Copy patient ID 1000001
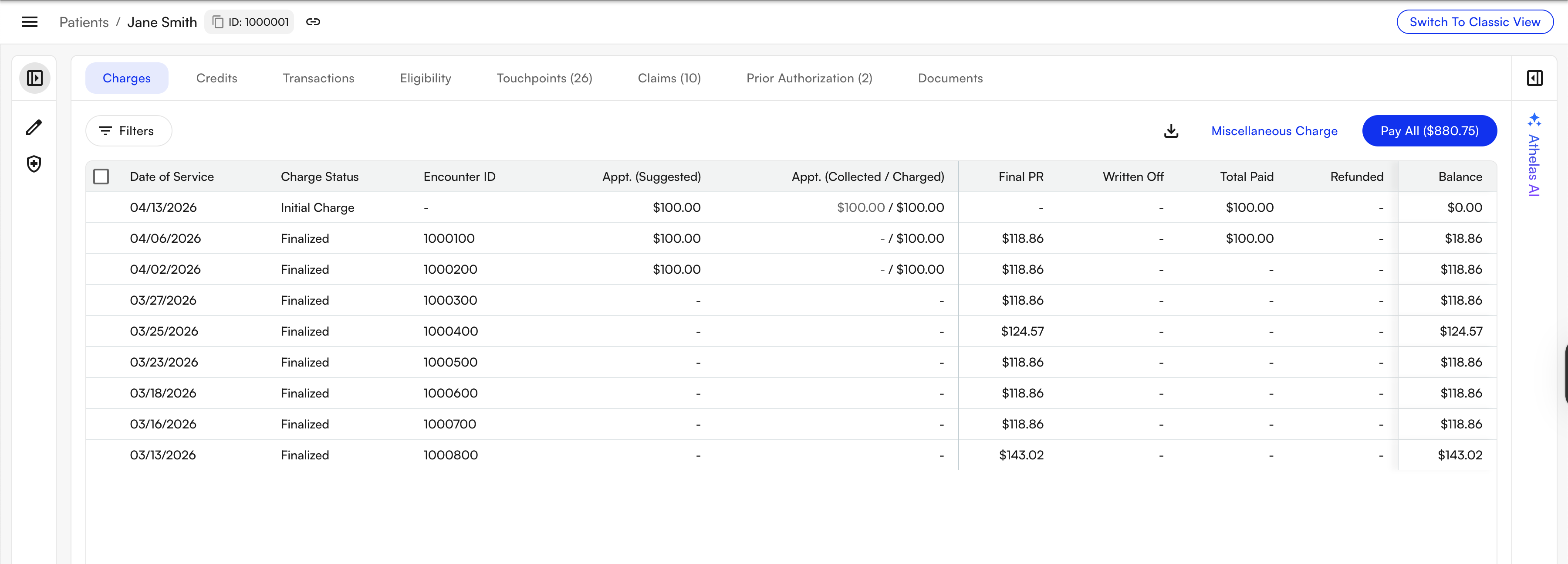Screen dimensions: 1568x564 250,22
